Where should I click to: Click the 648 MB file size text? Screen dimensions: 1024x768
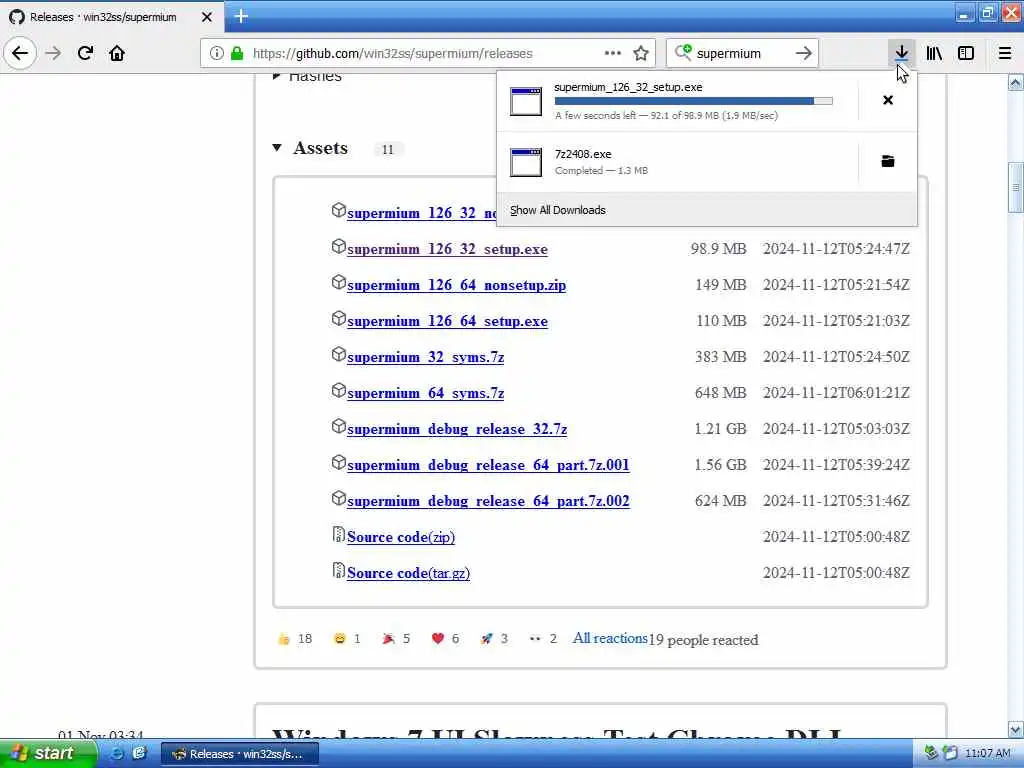[720, 392]
